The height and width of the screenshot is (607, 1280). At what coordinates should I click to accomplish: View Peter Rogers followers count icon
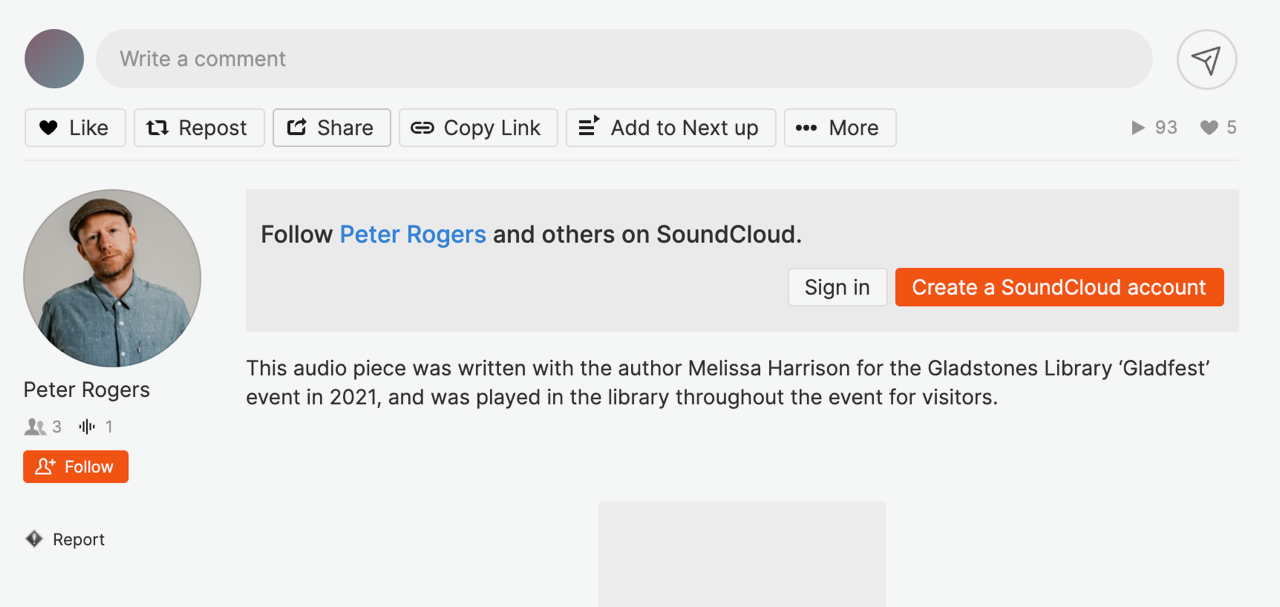(x=35, y=427)
